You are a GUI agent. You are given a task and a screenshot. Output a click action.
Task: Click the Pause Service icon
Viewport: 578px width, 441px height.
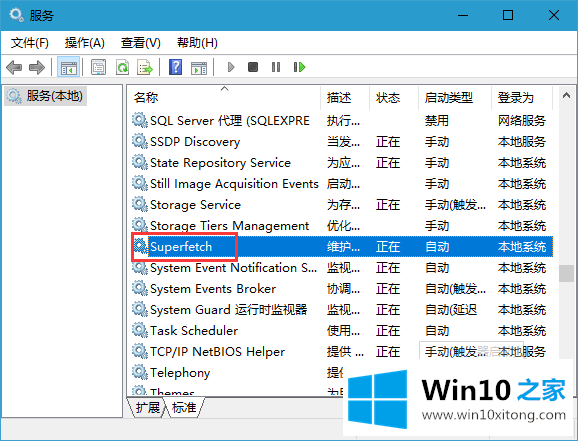pos(276,67)
